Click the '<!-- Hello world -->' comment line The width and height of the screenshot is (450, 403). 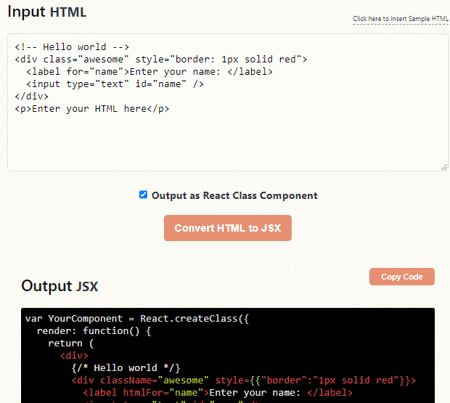(x=72, y=47)
